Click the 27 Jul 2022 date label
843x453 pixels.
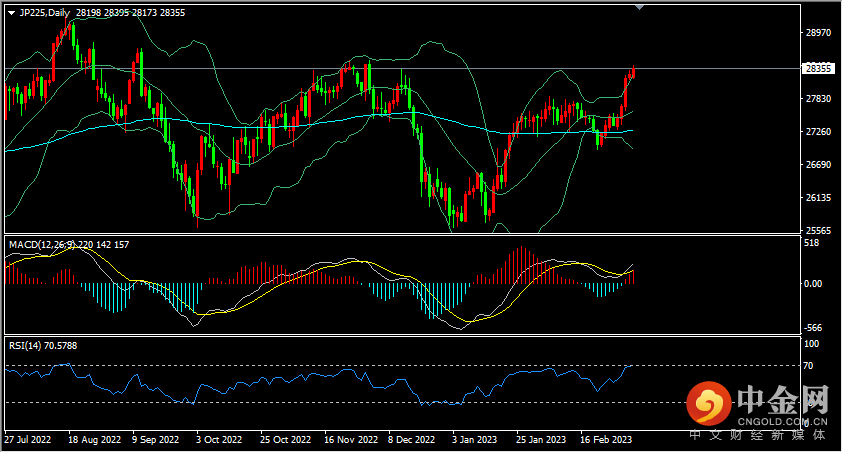[x=26, y=440]
